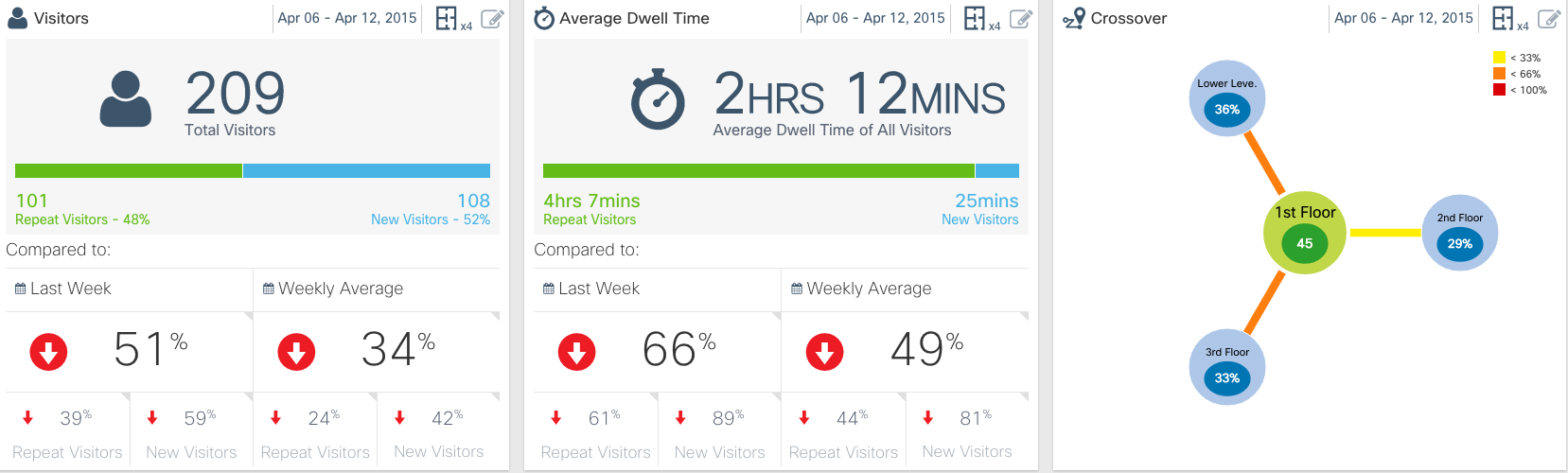The width and height of the screenshot is (1568, 473).
Task: Select the 1st Floor node in Crossover
Action: pos(1305,234)
